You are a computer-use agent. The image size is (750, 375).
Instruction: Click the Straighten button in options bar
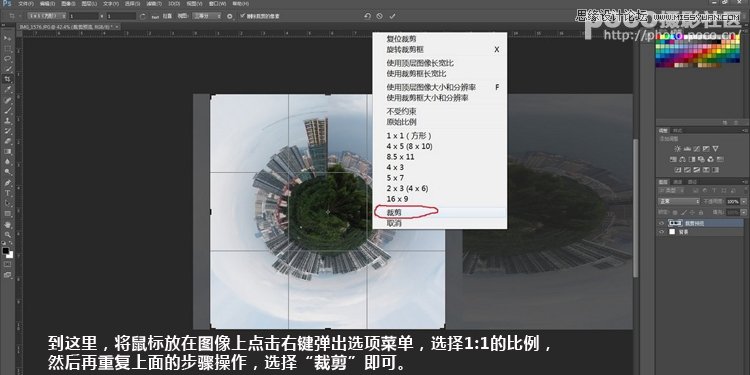coord(161,16)
